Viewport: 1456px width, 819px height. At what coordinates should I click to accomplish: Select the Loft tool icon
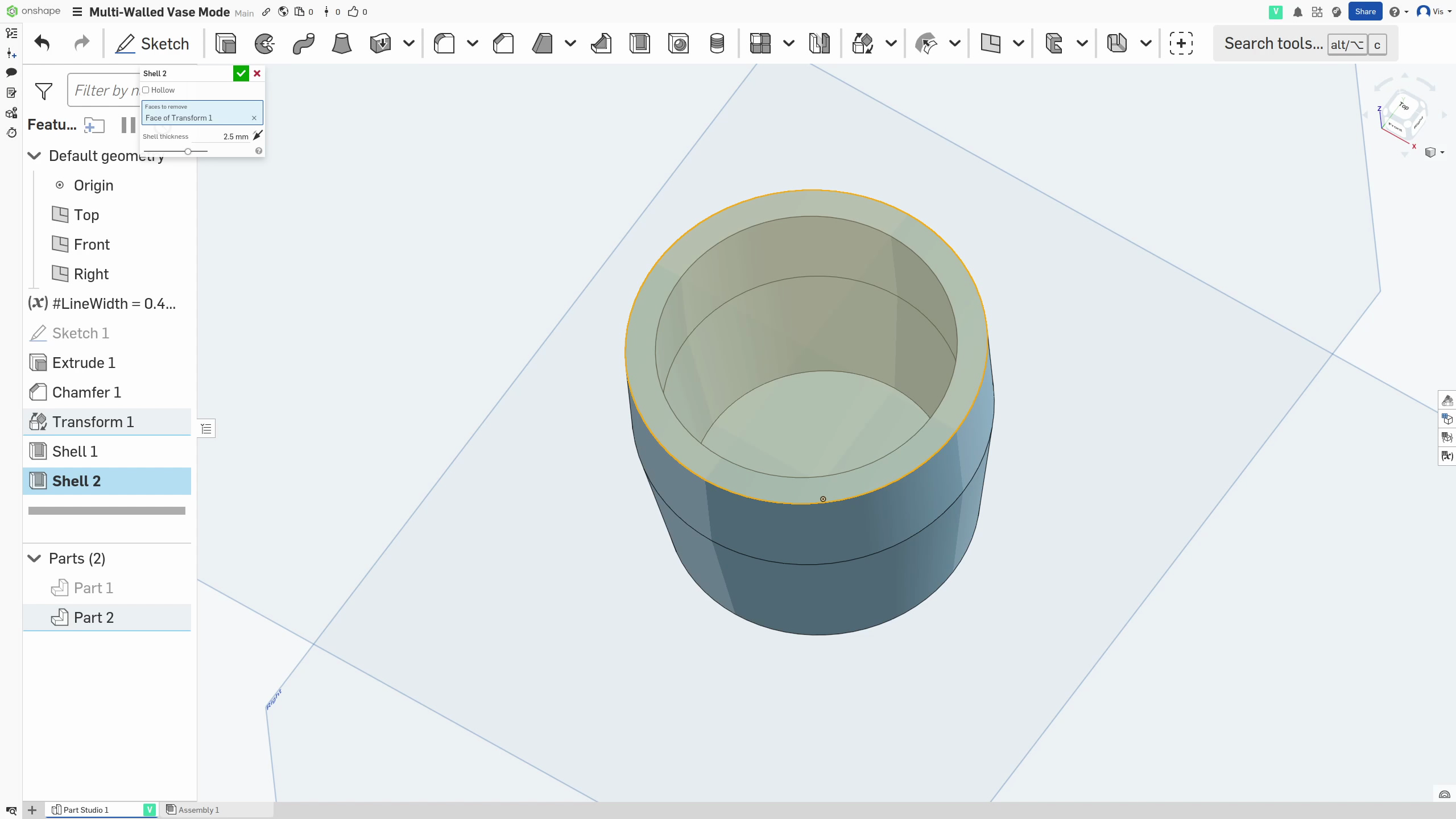(x=341, y=43)
